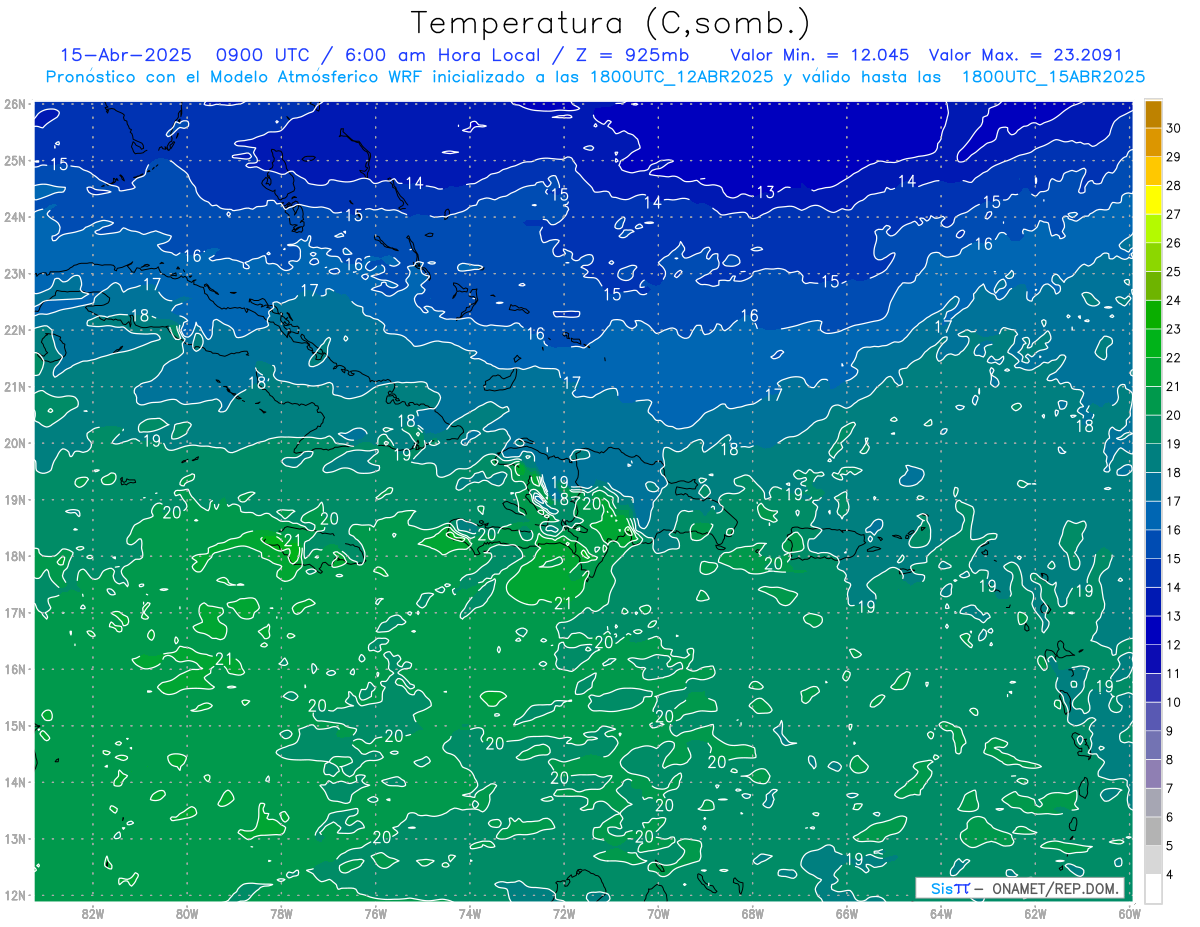Pick the yellow colorbar segment between 27 and 28
Screen dimensions: 1200x927
(x=1153, y=199)
